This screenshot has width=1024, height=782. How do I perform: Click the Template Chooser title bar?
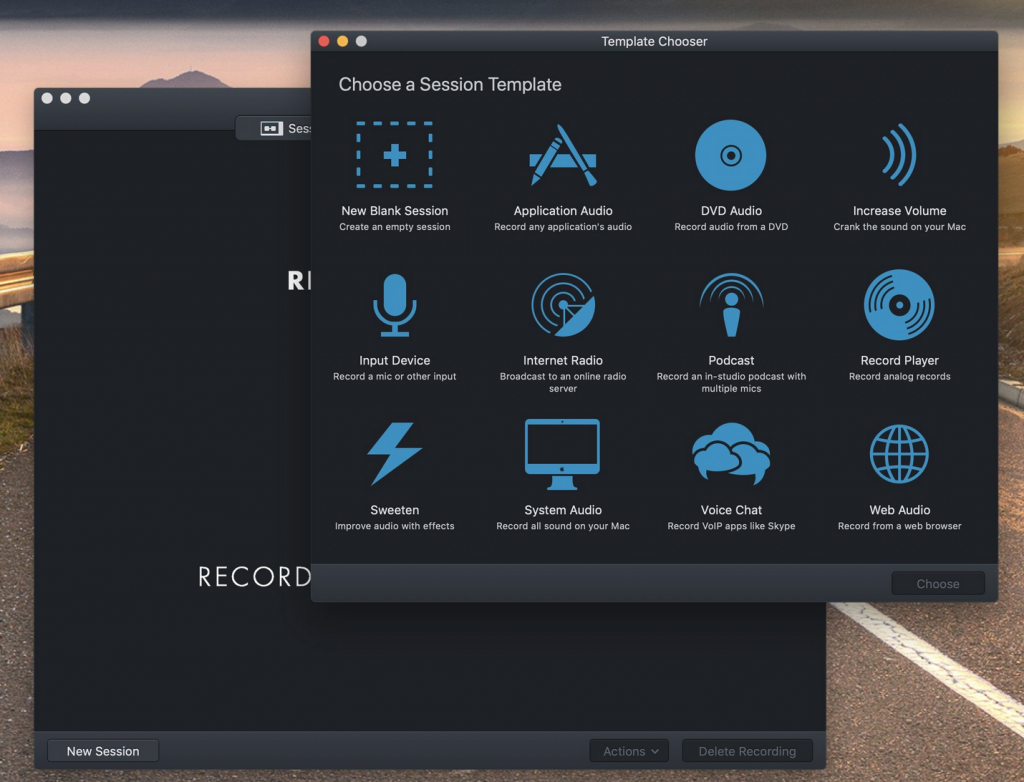654,41
